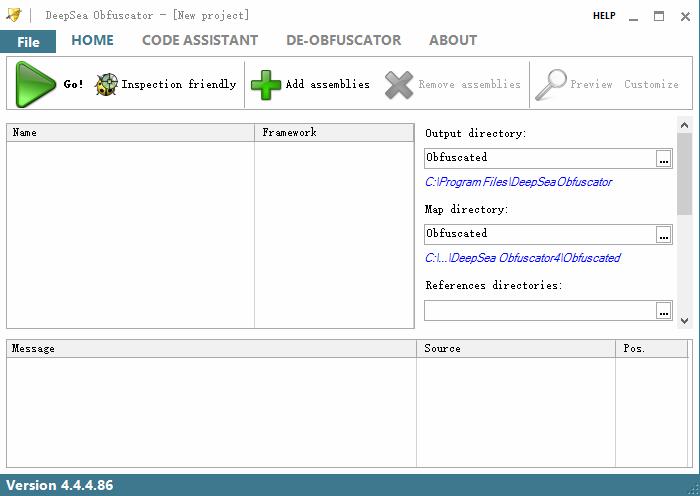Click the Message column header
This screenshot has width=700, height=496.
[212, 349]
